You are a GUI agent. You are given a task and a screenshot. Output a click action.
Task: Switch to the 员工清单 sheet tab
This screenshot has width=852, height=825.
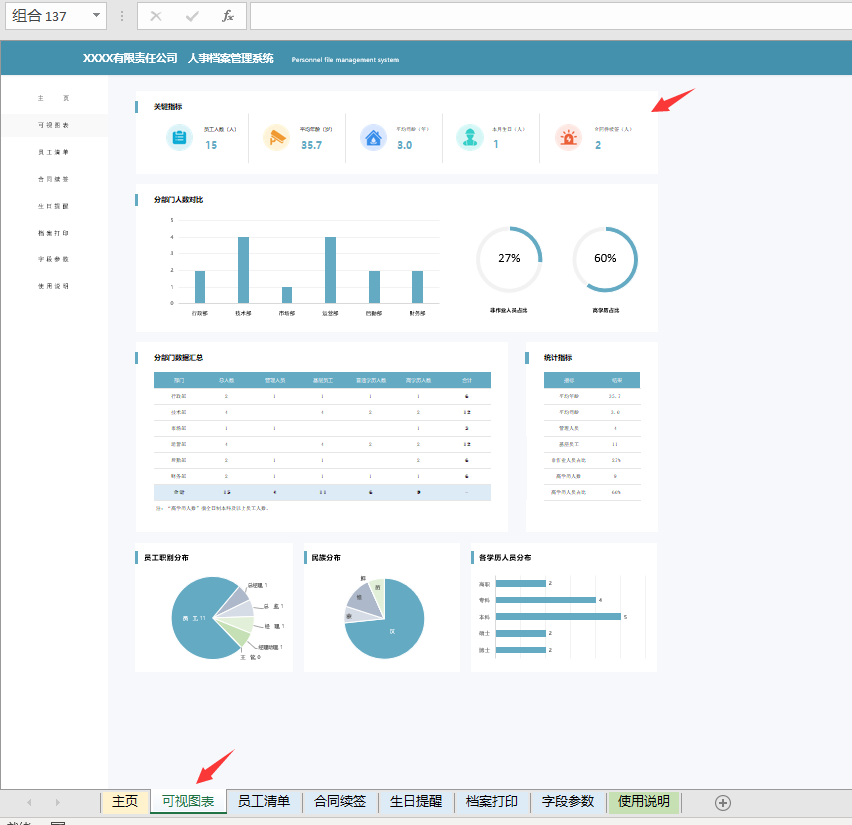(264, 801)
